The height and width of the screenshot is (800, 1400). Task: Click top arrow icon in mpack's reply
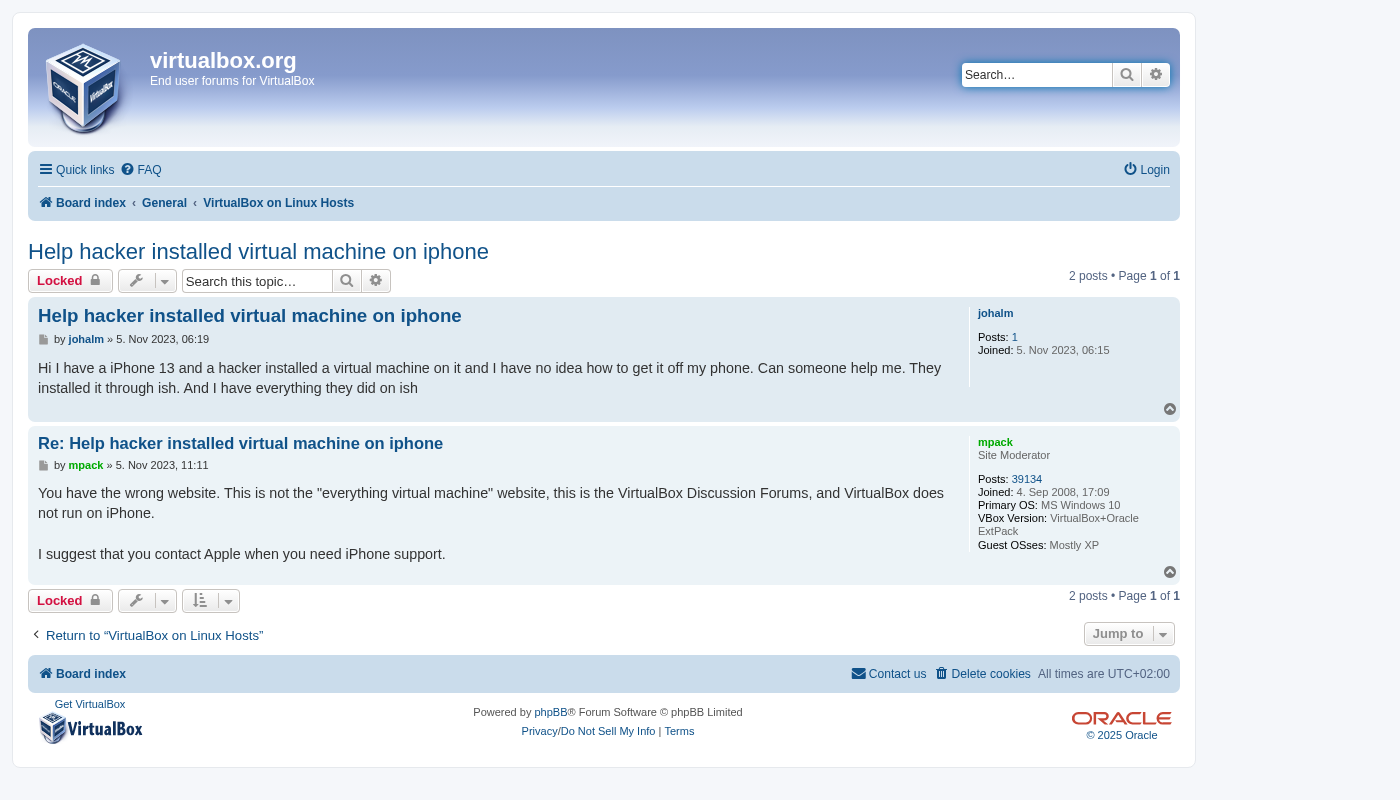[1170, 572]
